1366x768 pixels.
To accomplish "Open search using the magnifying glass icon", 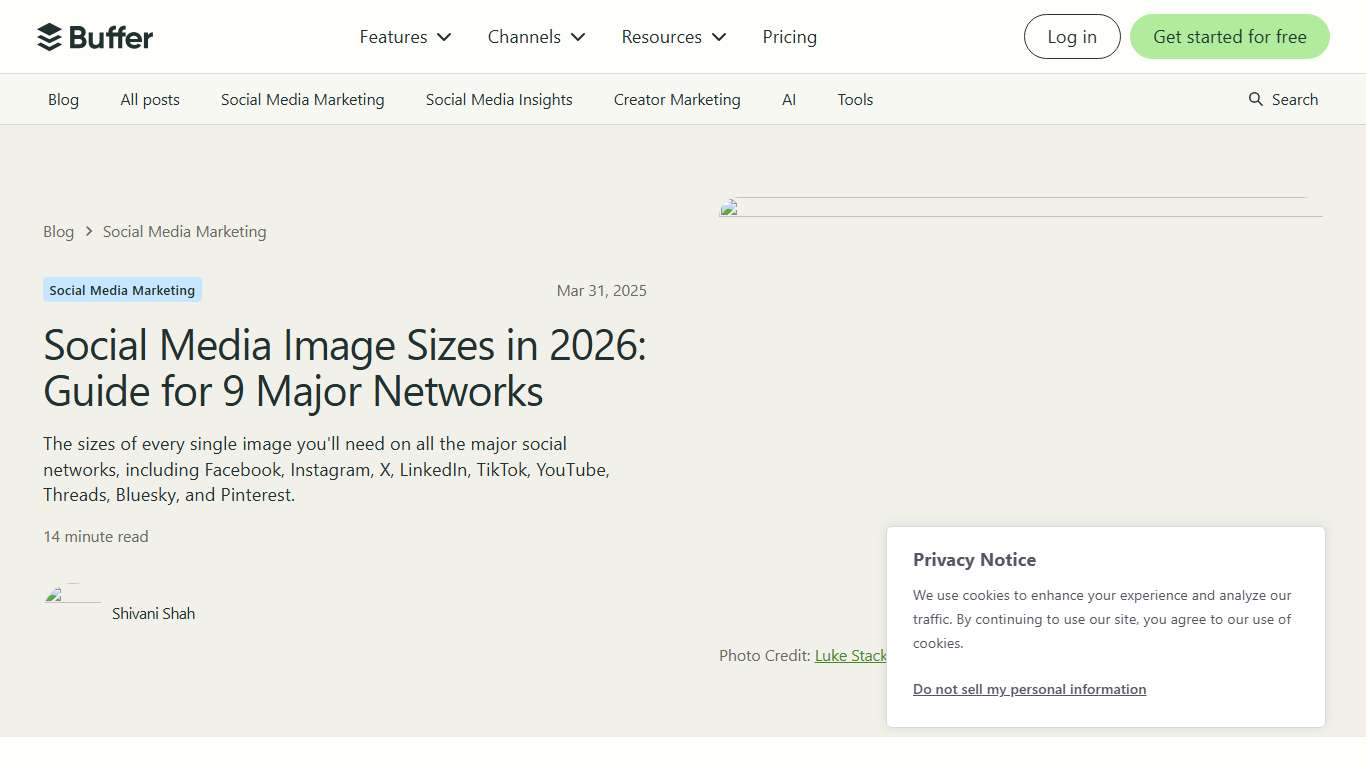I will coord(1254,99).
